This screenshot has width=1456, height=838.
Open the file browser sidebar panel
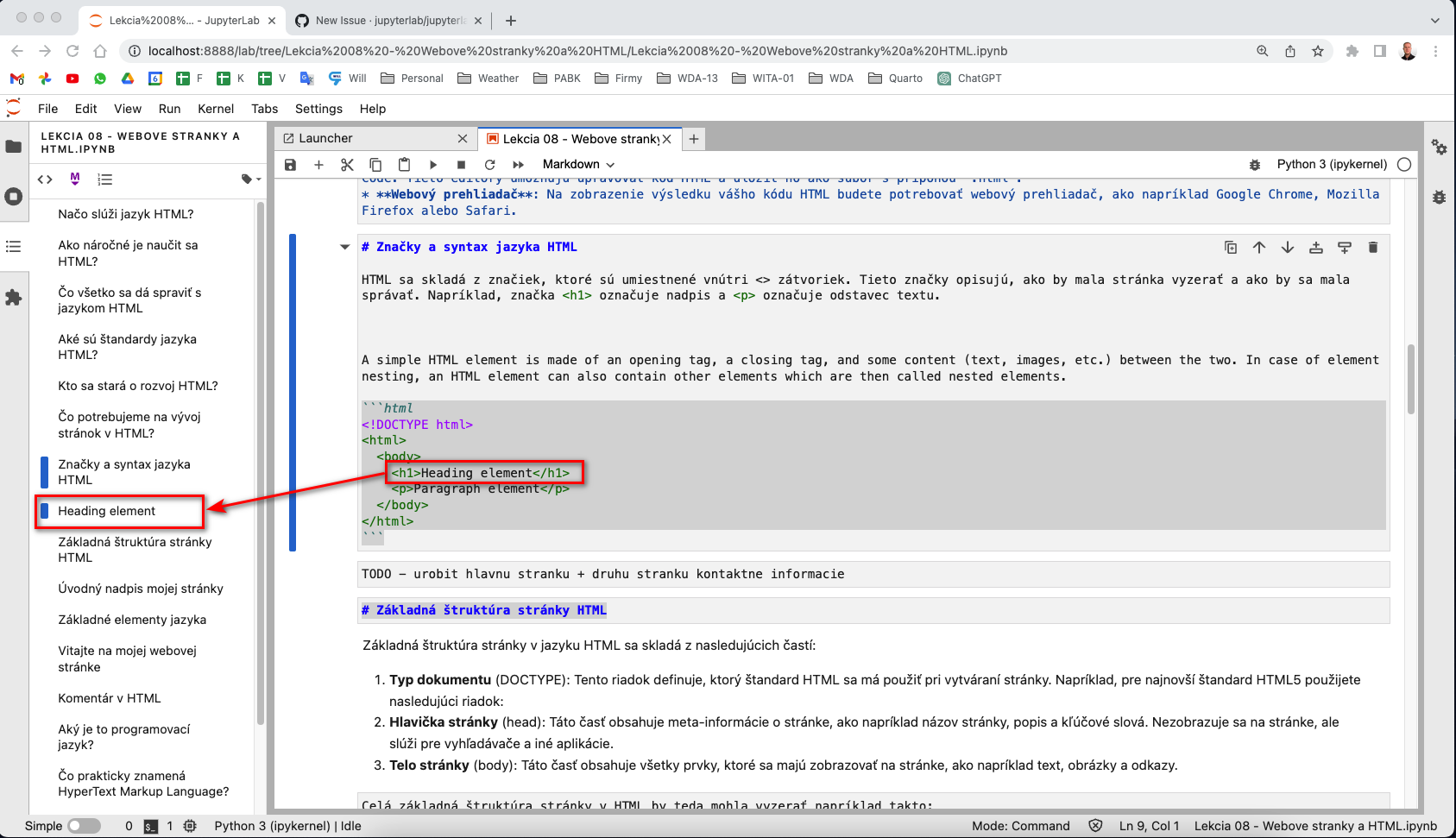tap(14, 147)
